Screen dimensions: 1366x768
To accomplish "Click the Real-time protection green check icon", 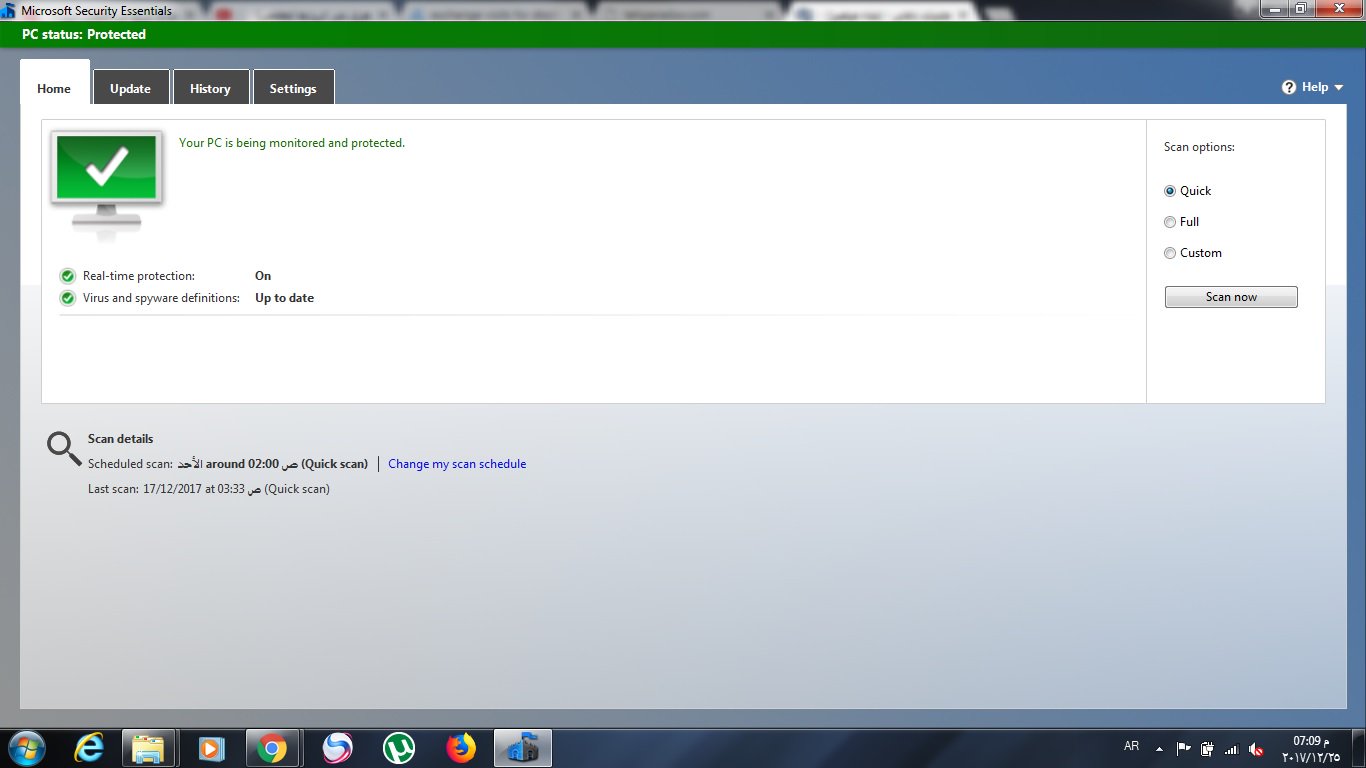I will coord(67,276).
